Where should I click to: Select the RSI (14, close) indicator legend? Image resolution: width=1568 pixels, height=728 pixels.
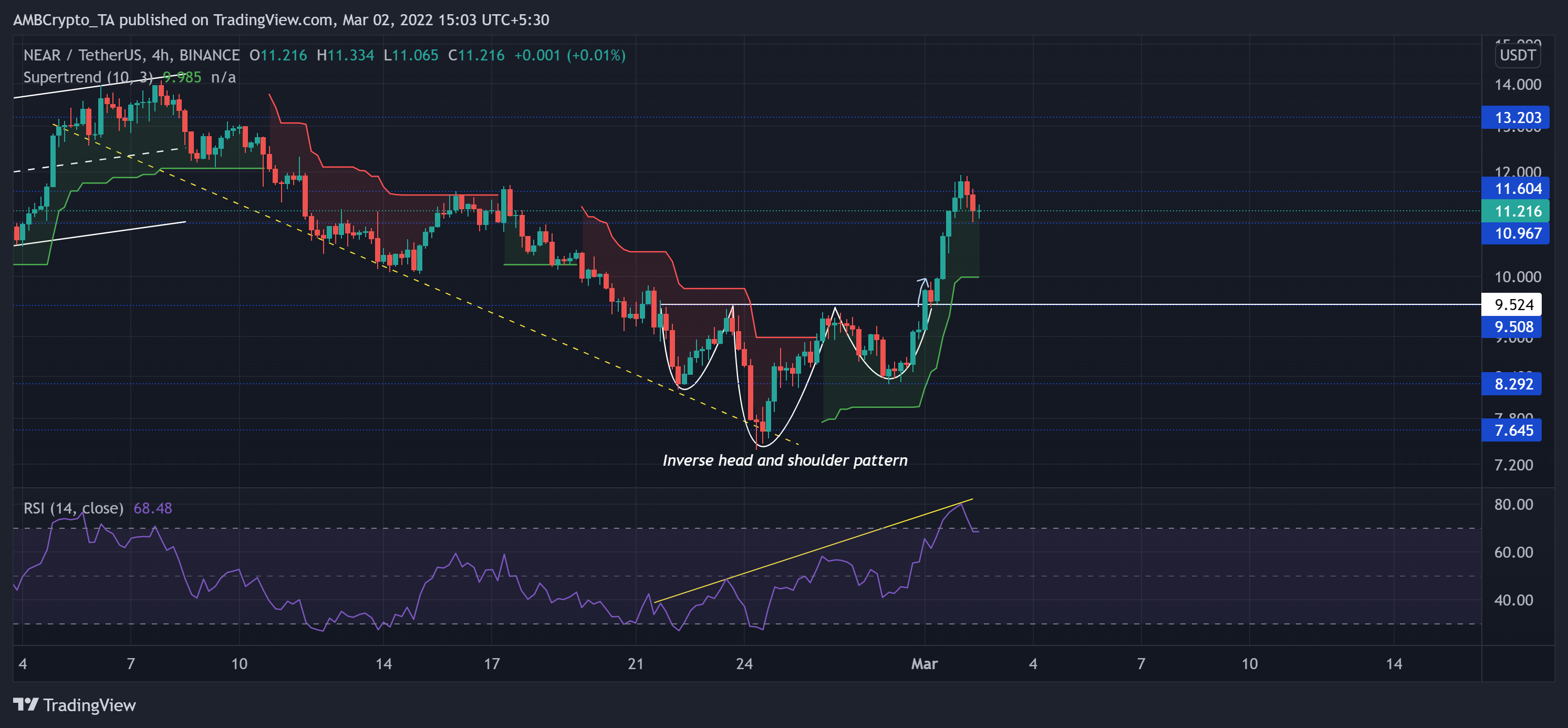click(x=73, y=508)
